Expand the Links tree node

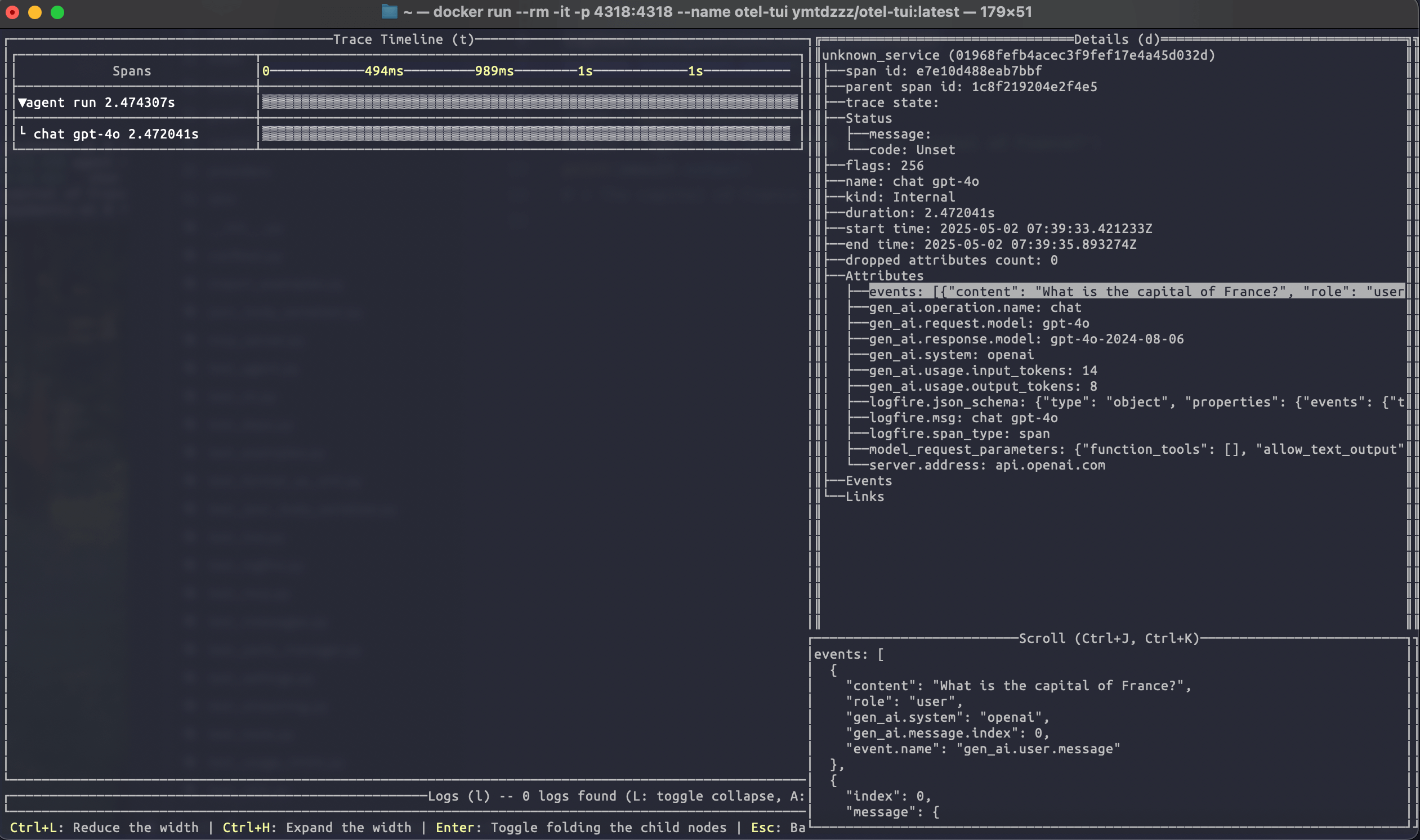(x=864, y=497)
